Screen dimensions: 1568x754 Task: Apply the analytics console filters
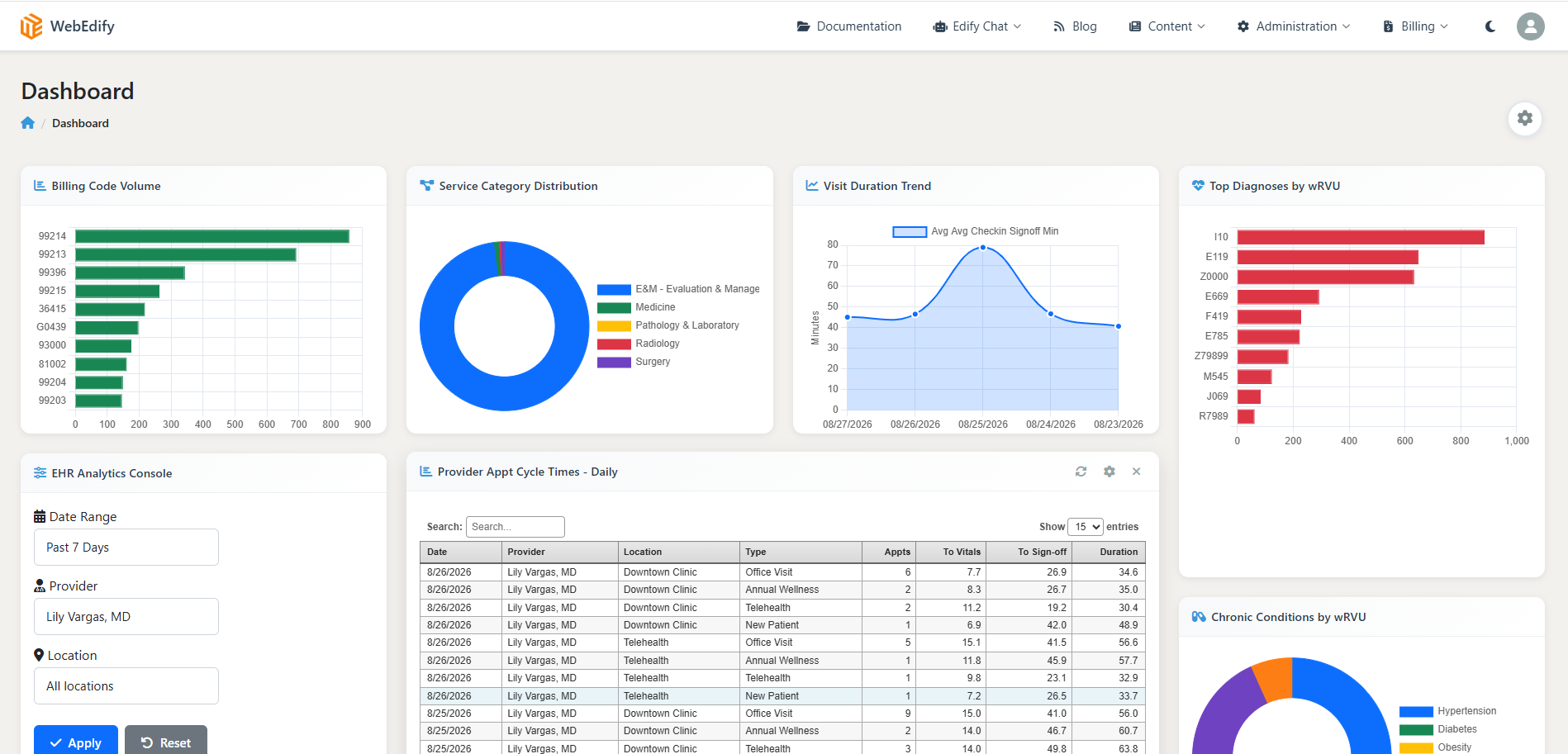point(76,742)
